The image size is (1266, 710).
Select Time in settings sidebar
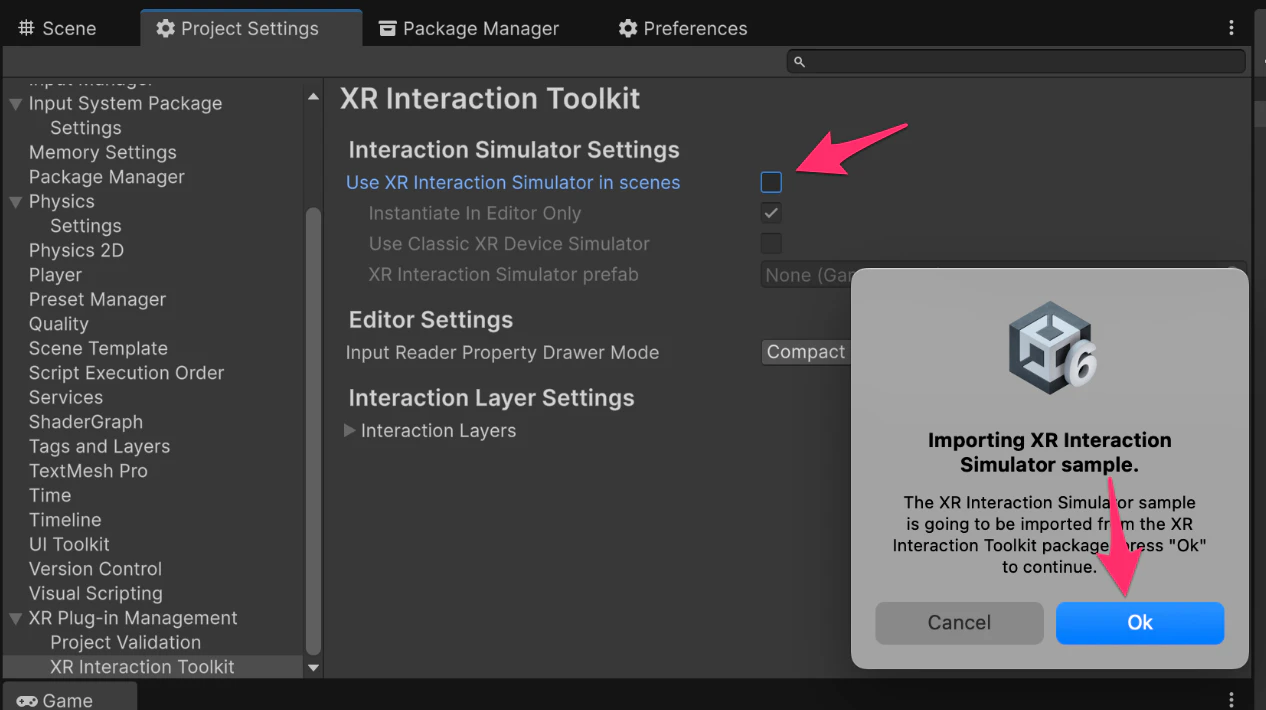click(x=50, y=496)
